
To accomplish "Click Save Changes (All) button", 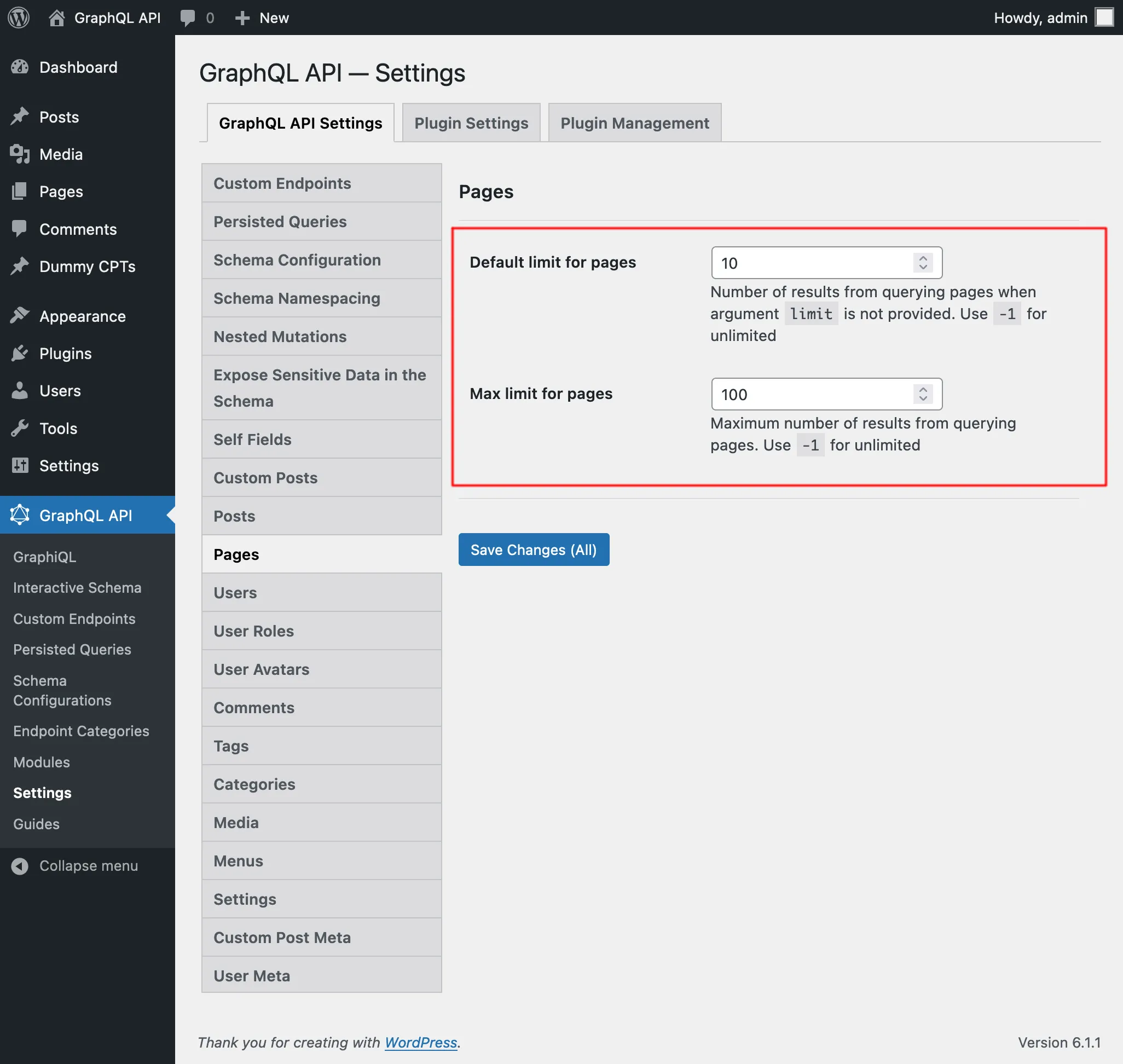I will tap(534, 549).
